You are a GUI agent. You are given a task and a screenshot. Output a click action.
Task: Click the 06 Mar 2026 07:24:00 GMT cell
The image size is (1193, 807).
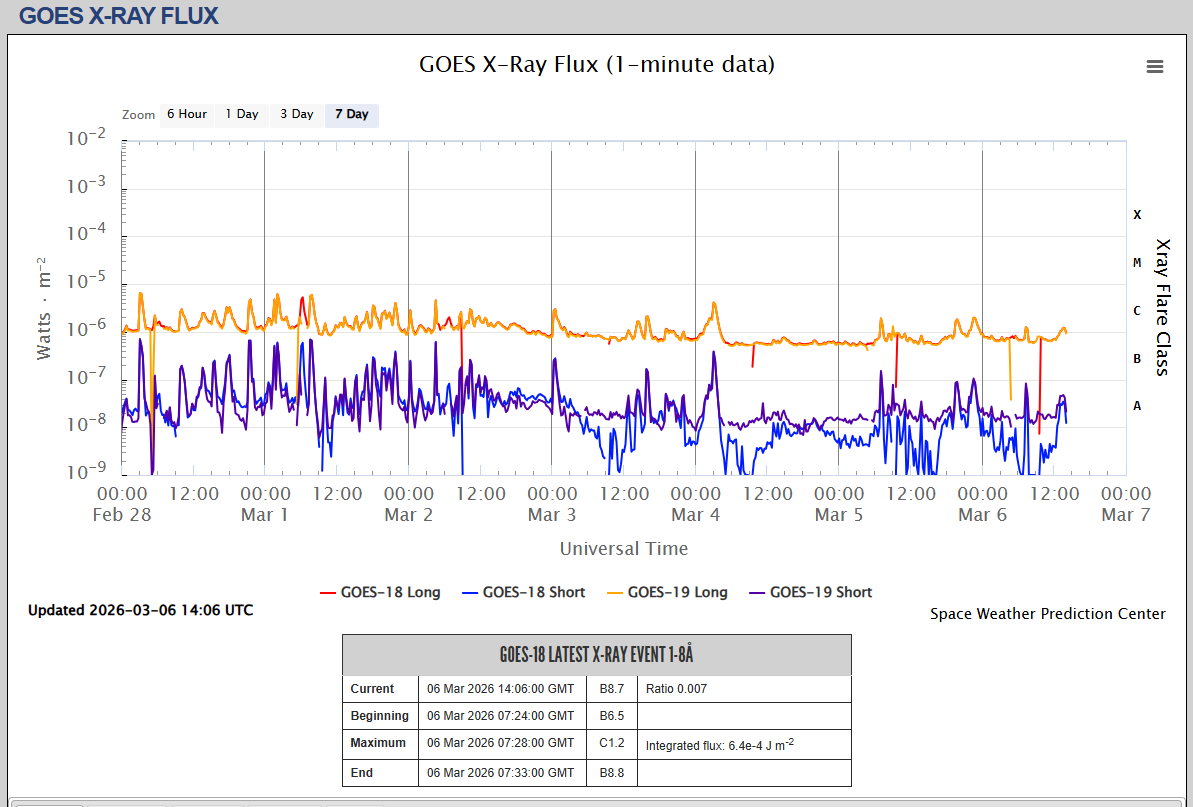click(x=501, y=716)
